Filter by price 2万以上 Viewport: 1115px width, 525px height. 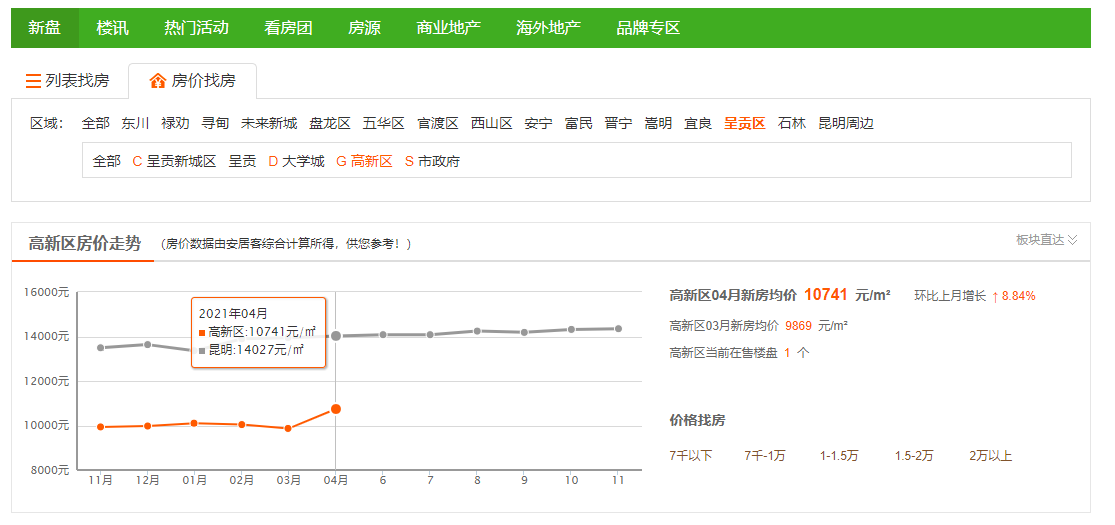point(990,456)
